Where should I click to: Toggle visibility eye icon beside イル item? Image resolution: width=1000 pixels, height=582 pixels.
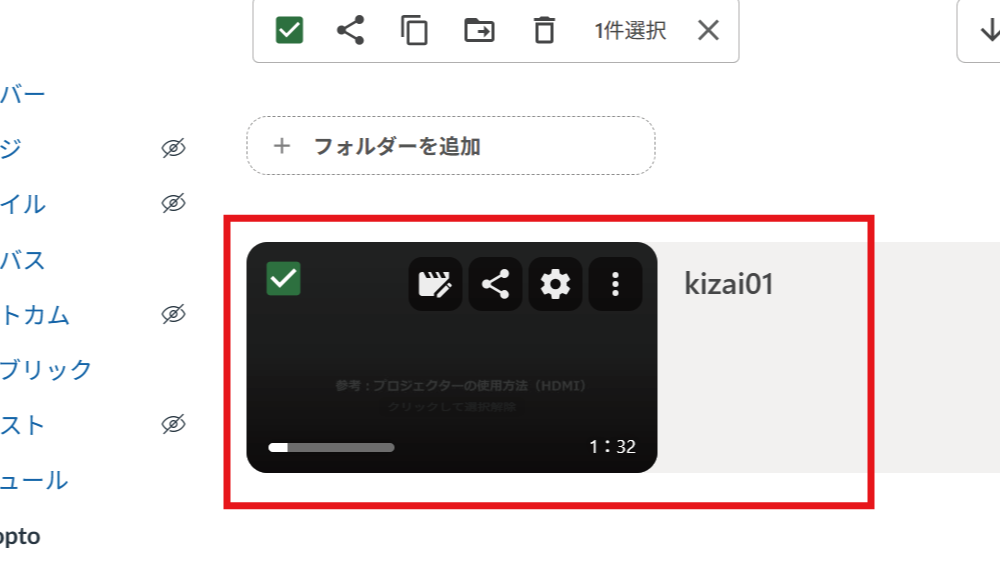pyautogui.click(x=173, y=203)
